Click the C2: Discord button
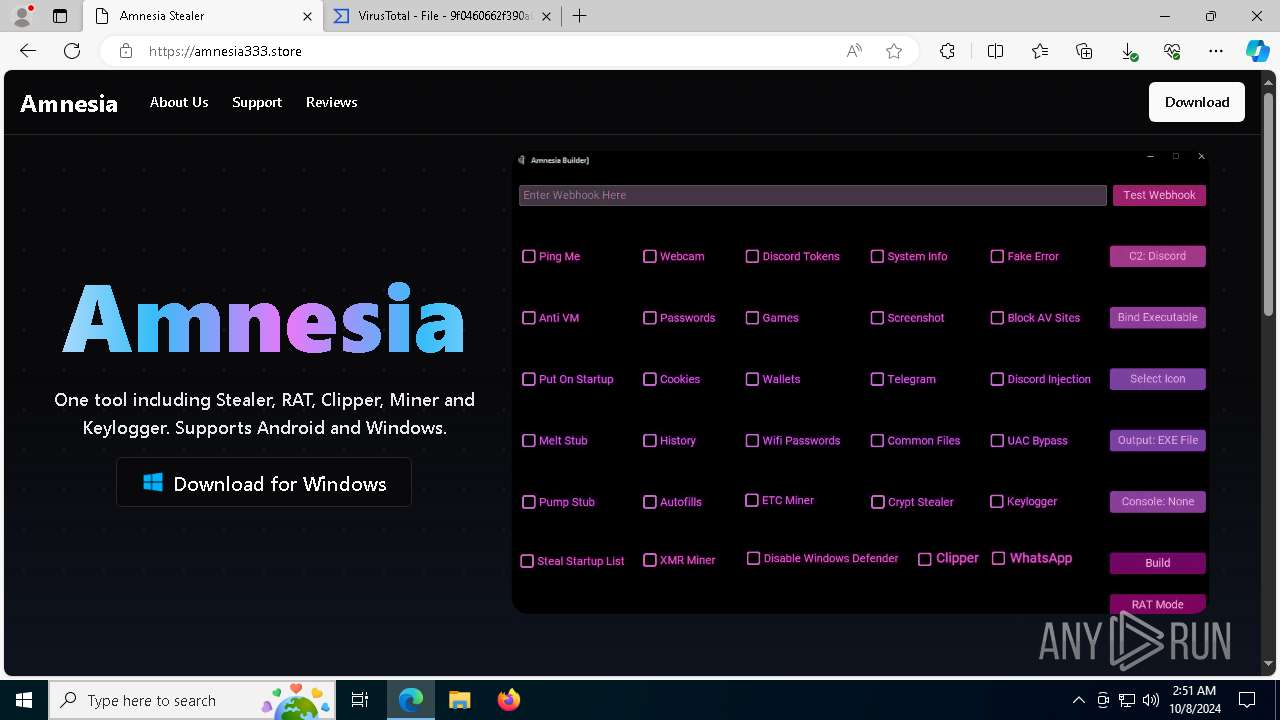The width and height of the screenshot is (1280, 720). [x=1158, y=256]
